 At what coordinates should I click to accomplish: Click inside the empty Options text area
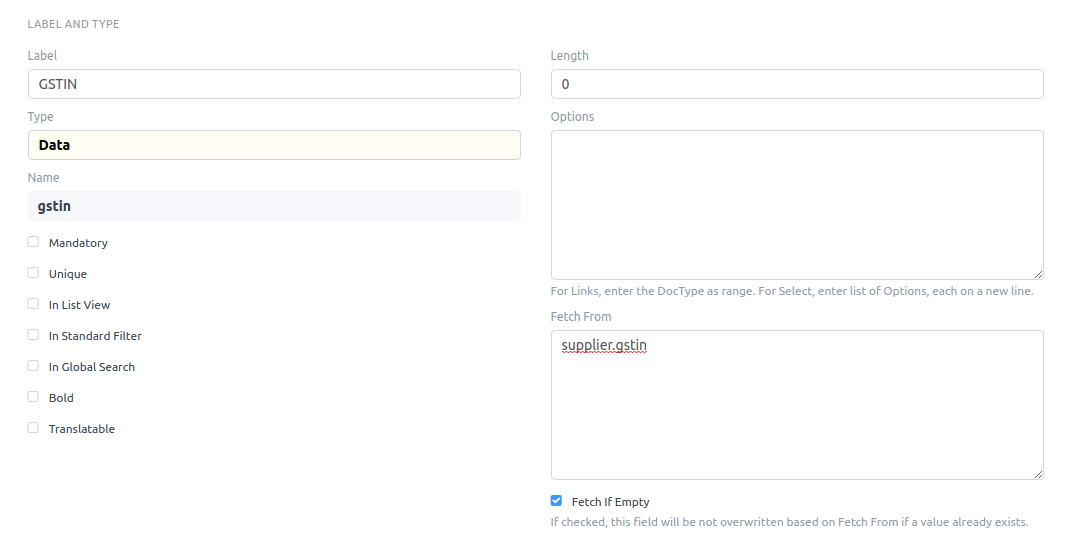(797, 205)
